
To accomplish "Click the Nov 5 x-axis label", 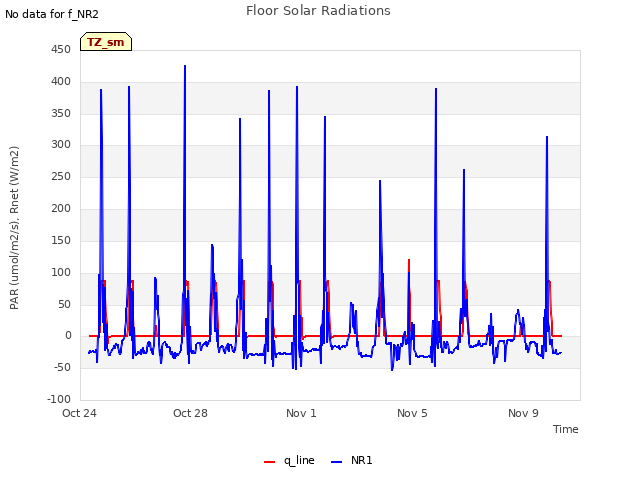I will tap(412, 413).
